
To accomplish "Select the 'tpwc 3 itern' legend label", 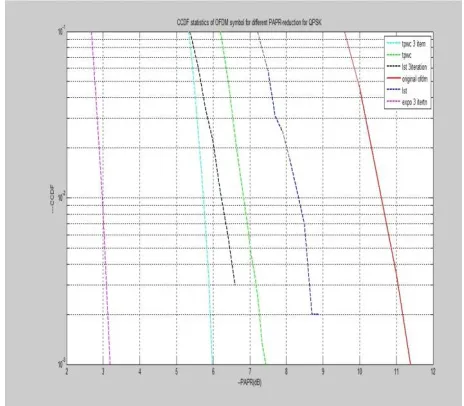I will 414,44.
